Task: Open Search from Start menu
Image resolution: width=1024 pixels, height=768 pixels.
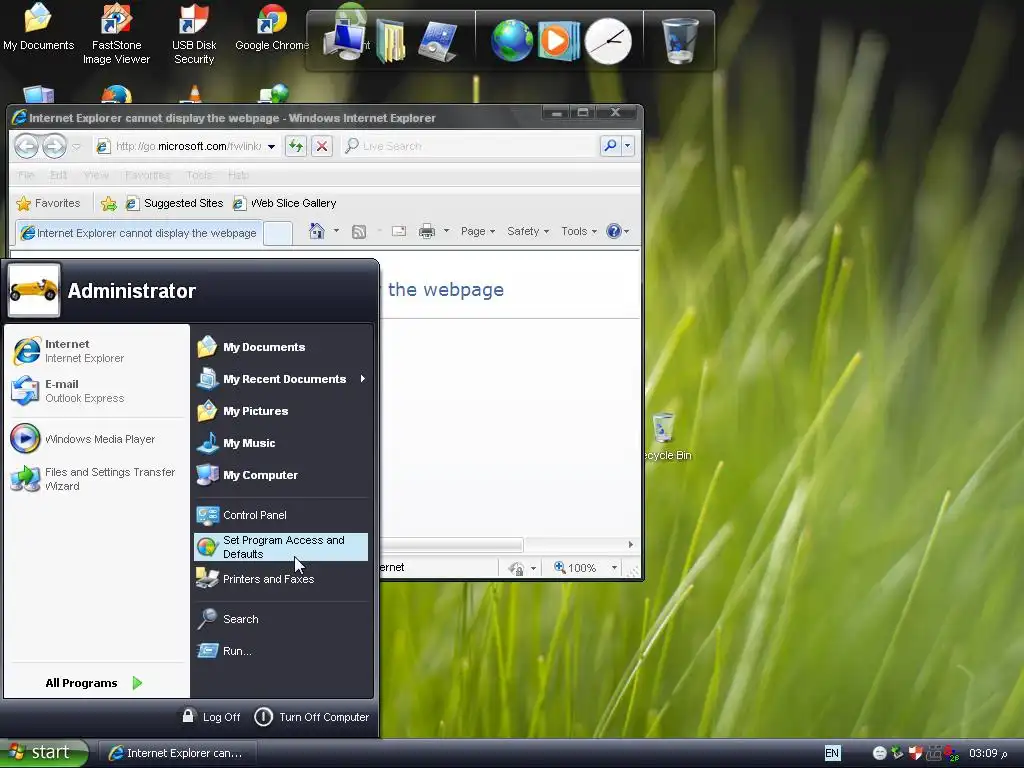Action: coord(281,618)
